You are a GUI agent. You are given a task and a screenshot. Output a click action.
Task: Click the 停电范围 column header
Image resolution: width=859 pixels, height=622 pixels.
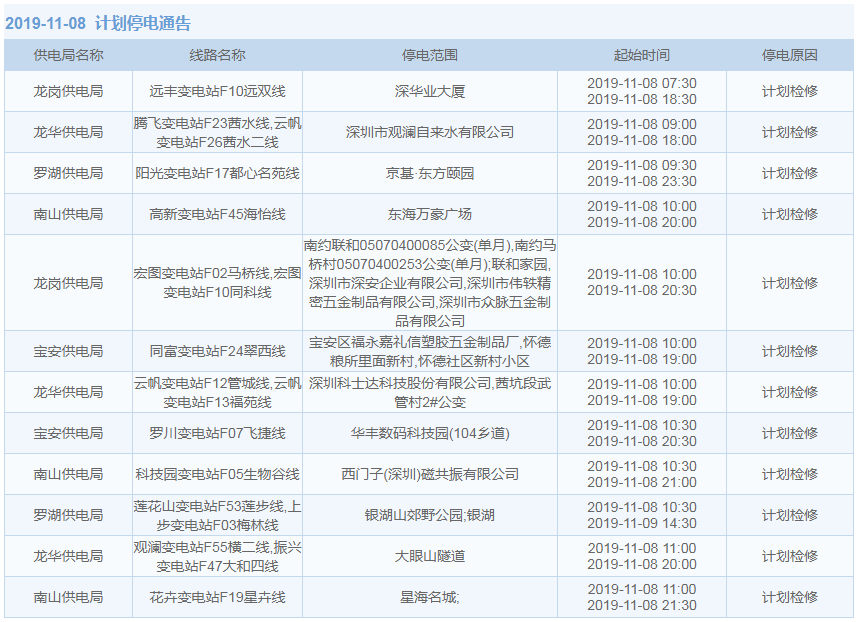[x=429, y=55]
